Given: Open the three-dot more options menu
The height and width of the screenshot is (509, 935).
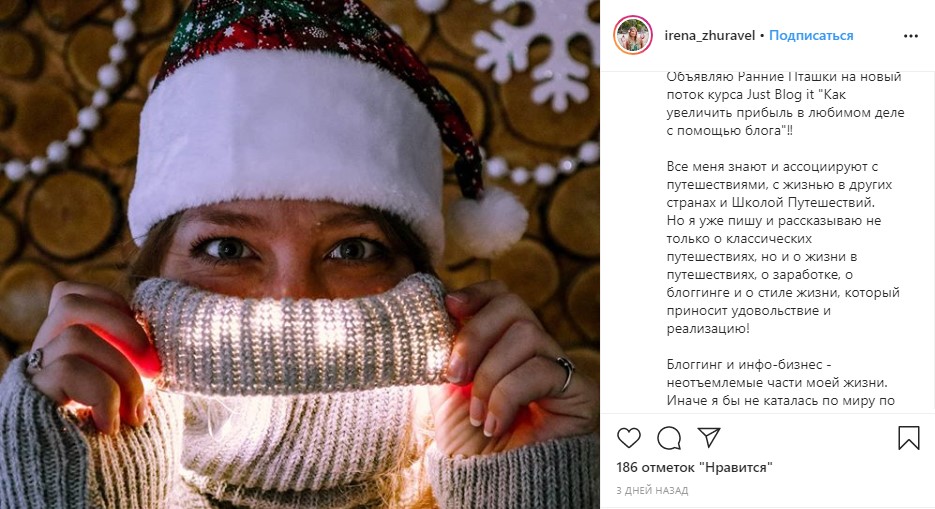Looking at the screenshot, I should coord(911,36).
